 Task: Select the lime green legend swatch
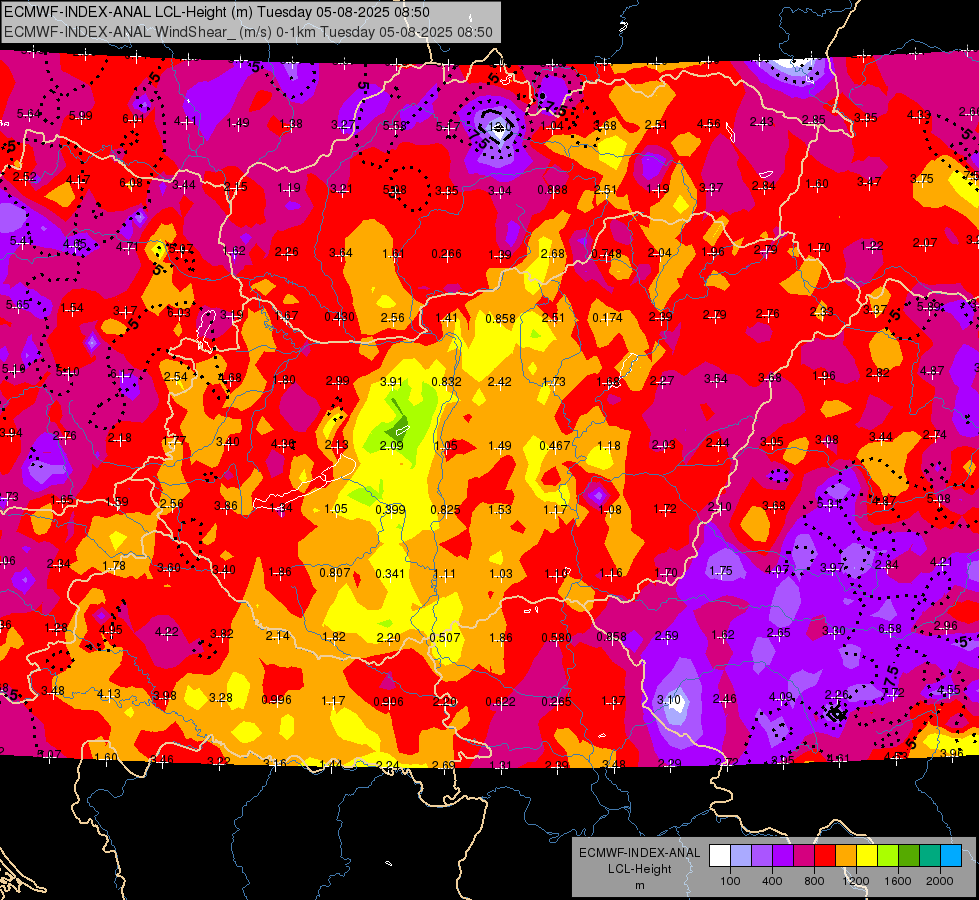coord(888,856)
